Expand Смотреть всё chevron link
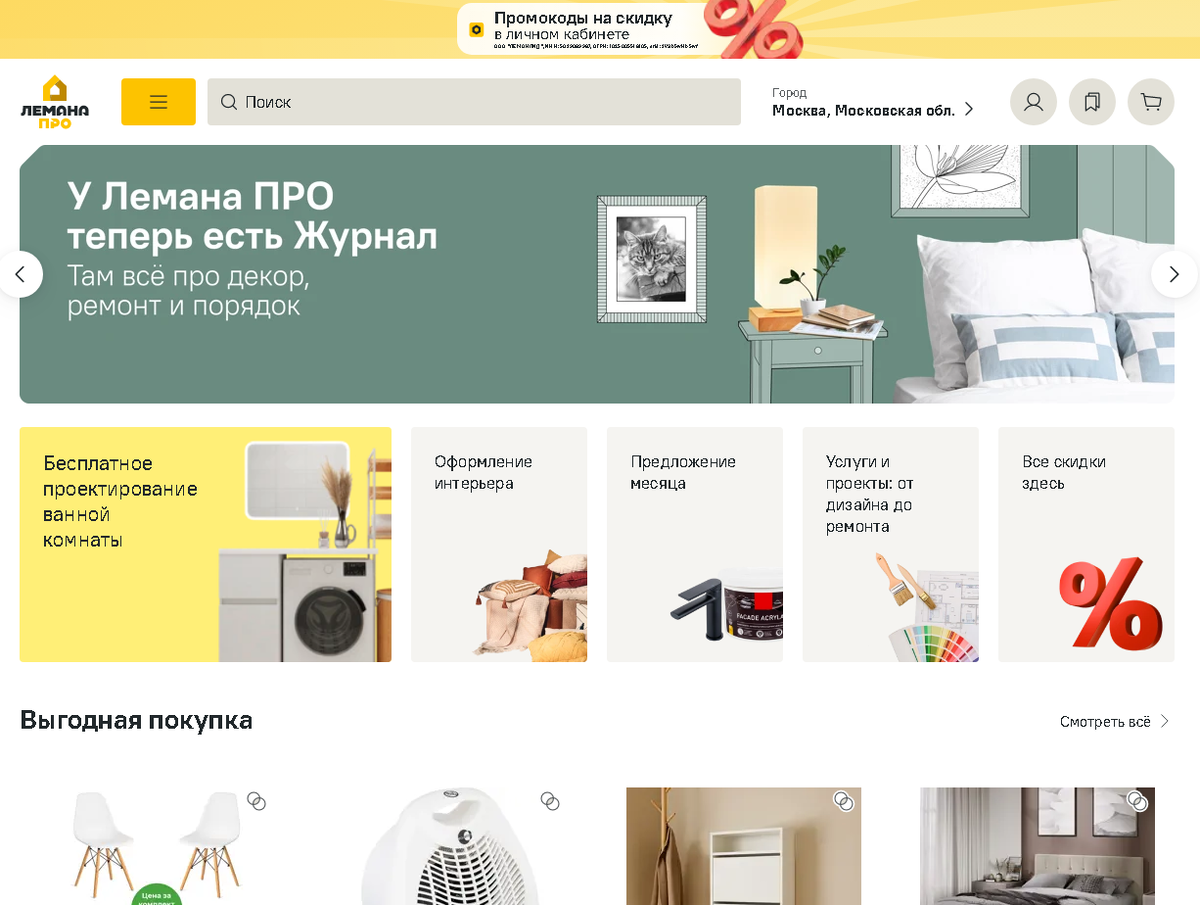The width and height of the screenshot is (1200, 905). coord(1115,721)
